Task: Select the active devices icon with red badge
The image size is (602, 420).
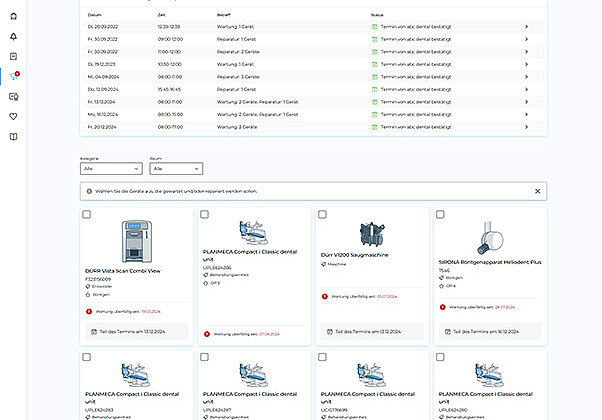Action: coord(14,76)
